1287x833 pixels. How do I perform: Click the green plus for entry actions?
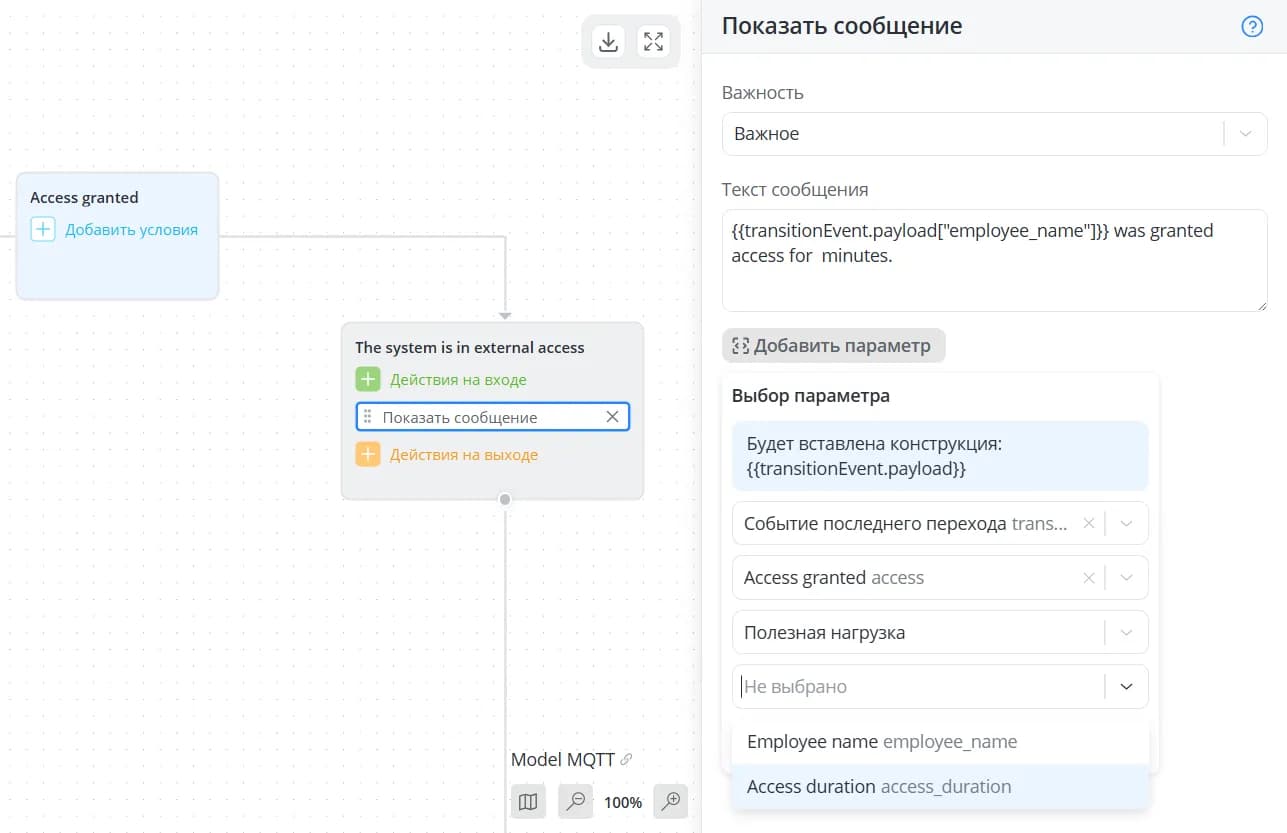368,380
